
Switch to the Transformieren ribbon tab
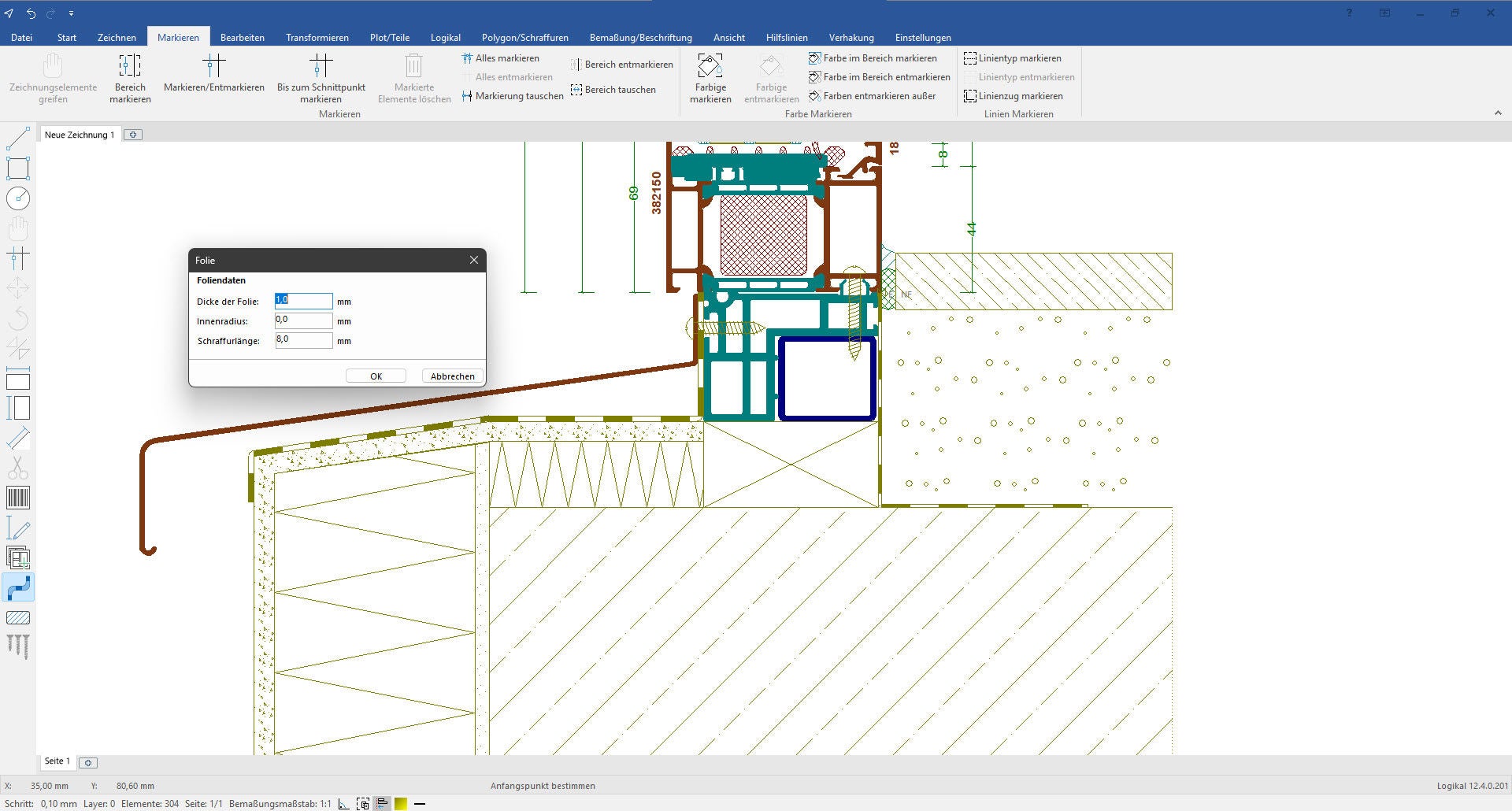click(x=317, y=37)
